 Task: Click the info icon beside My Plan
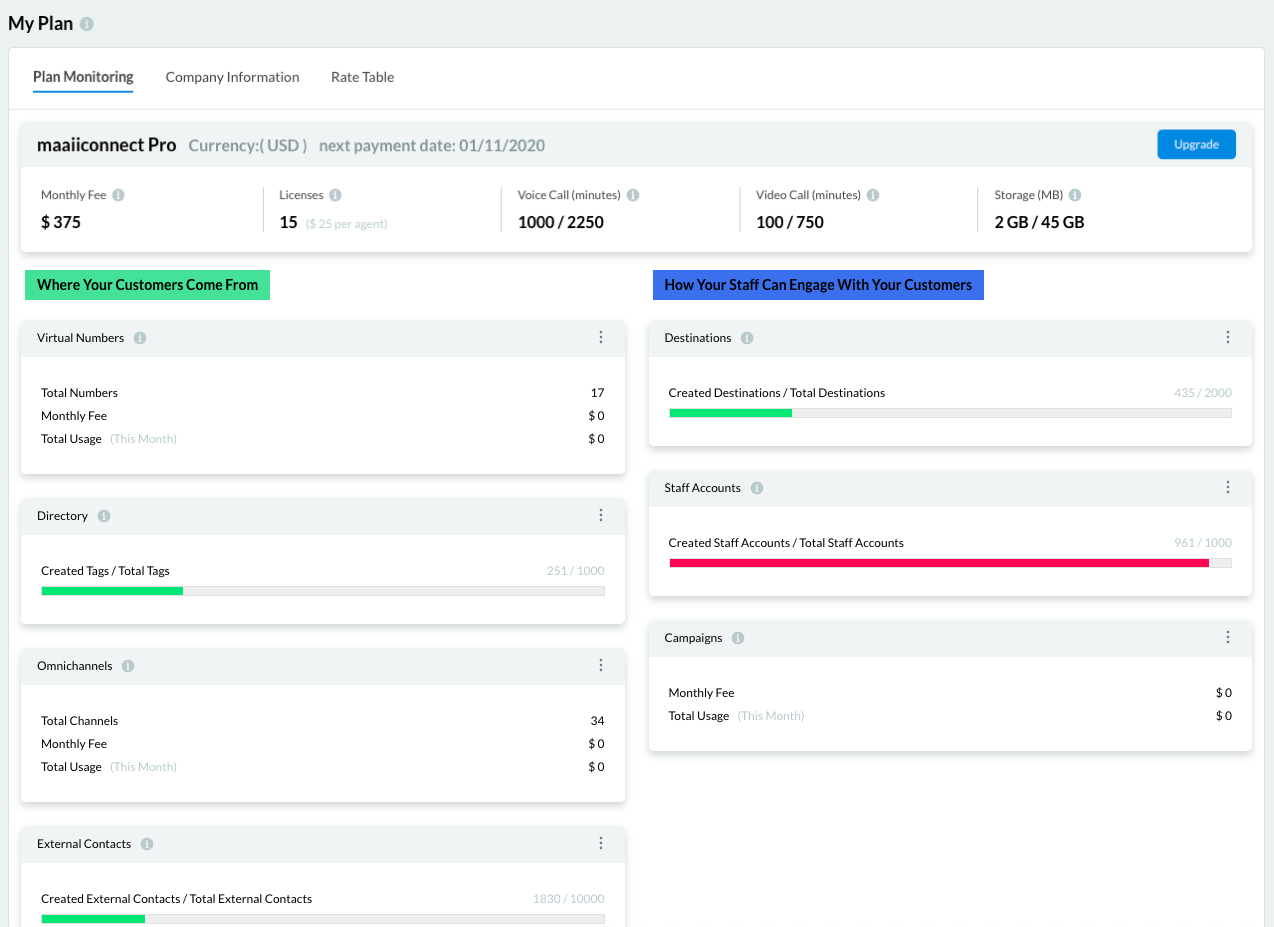tap(87, 24)
